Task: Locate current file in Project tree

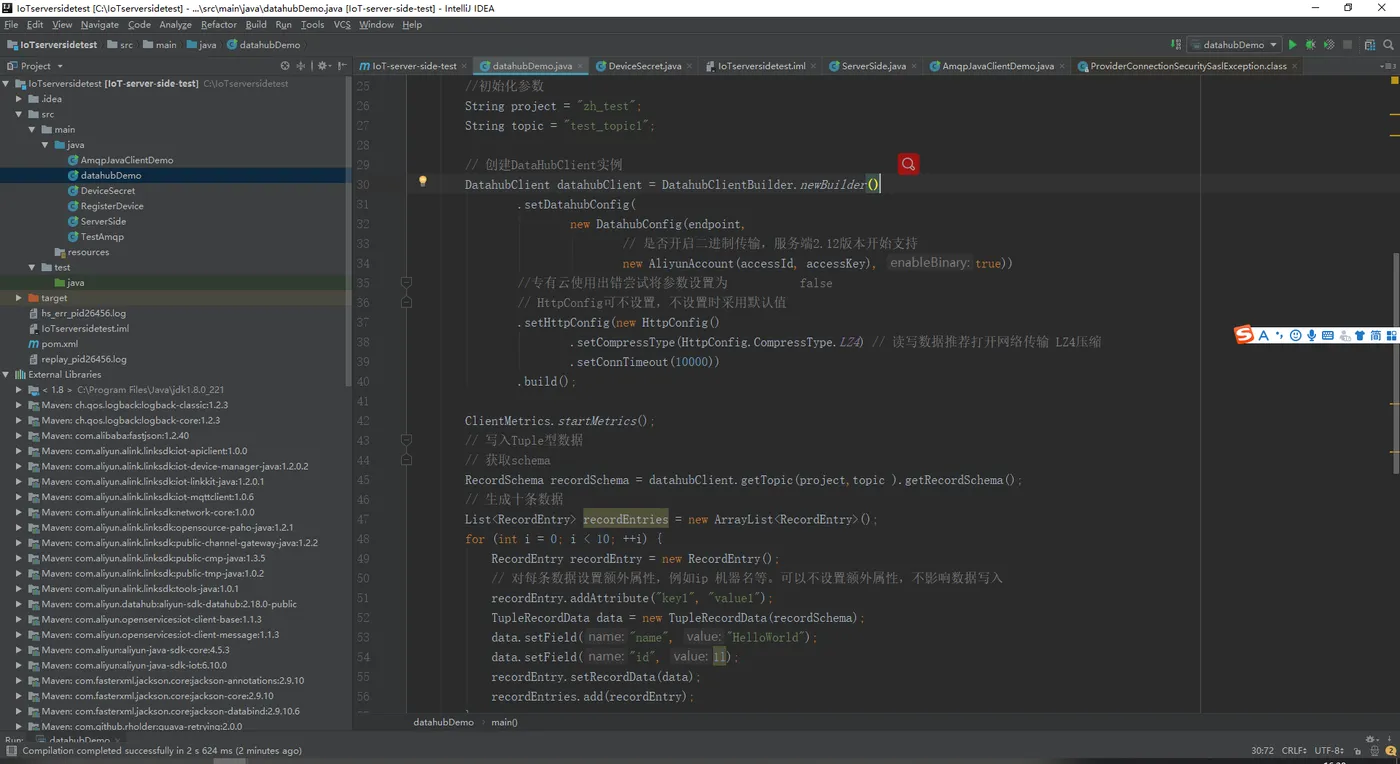Action: pos(285,66)
